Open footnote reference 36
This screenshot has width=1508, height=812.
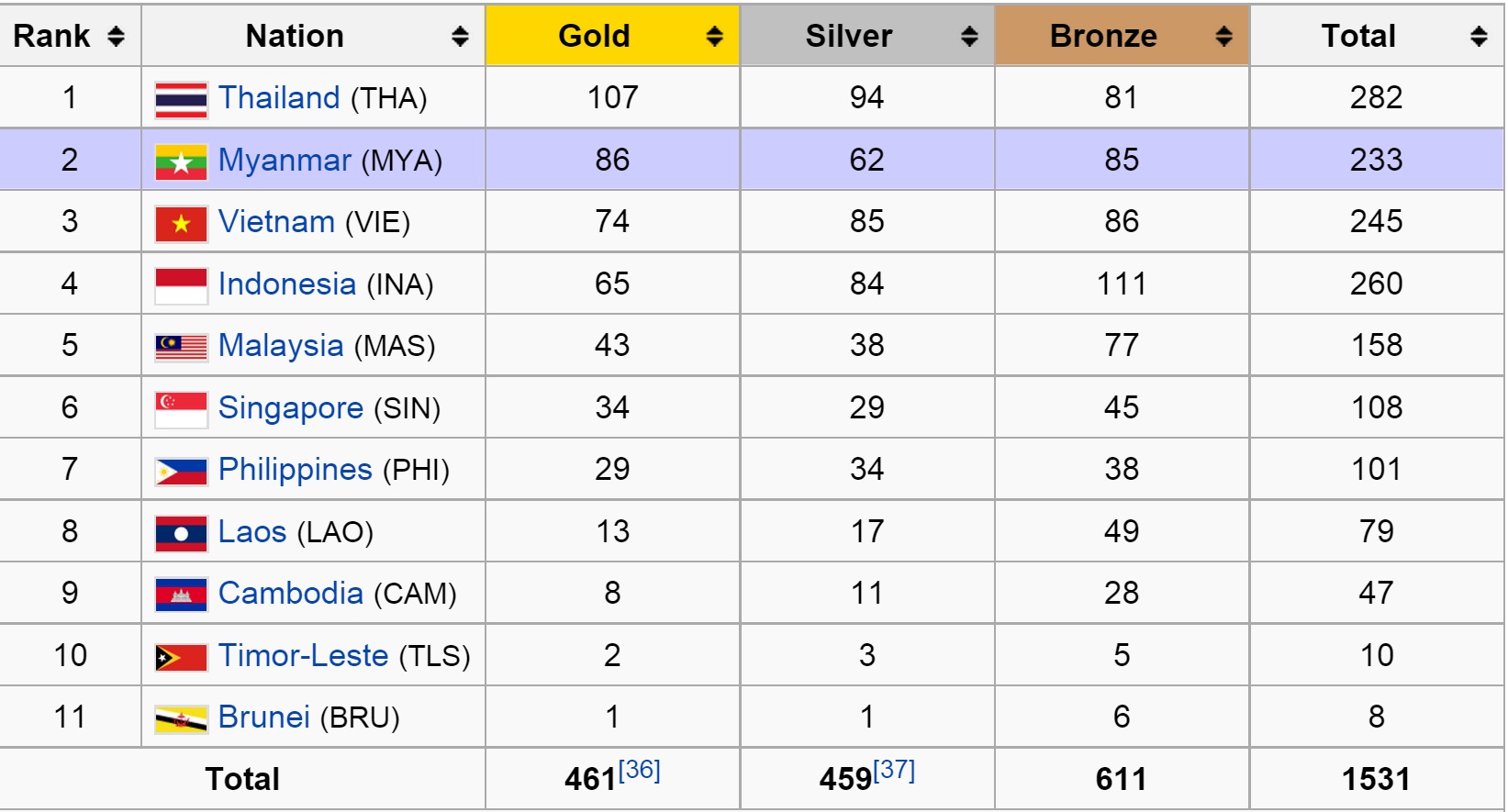[x=640, y=770]
